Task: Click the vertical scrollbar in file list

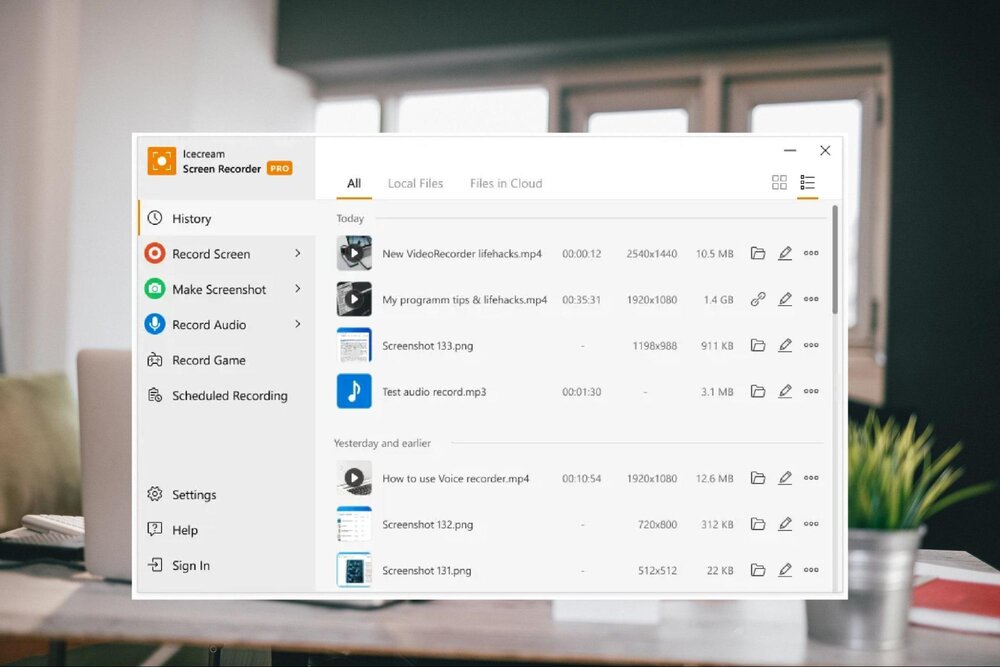Action: (835, 260)
